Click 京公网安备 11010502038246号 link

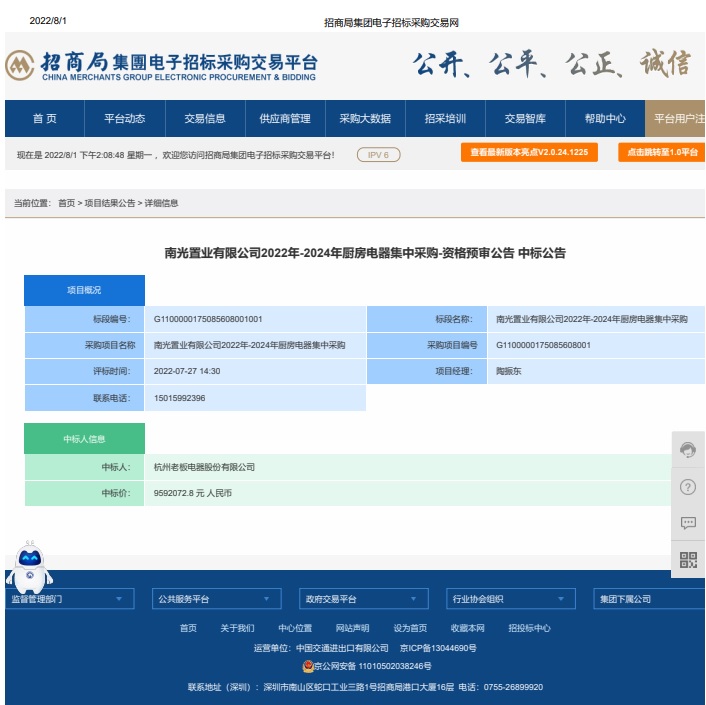[x=372, y=666]
